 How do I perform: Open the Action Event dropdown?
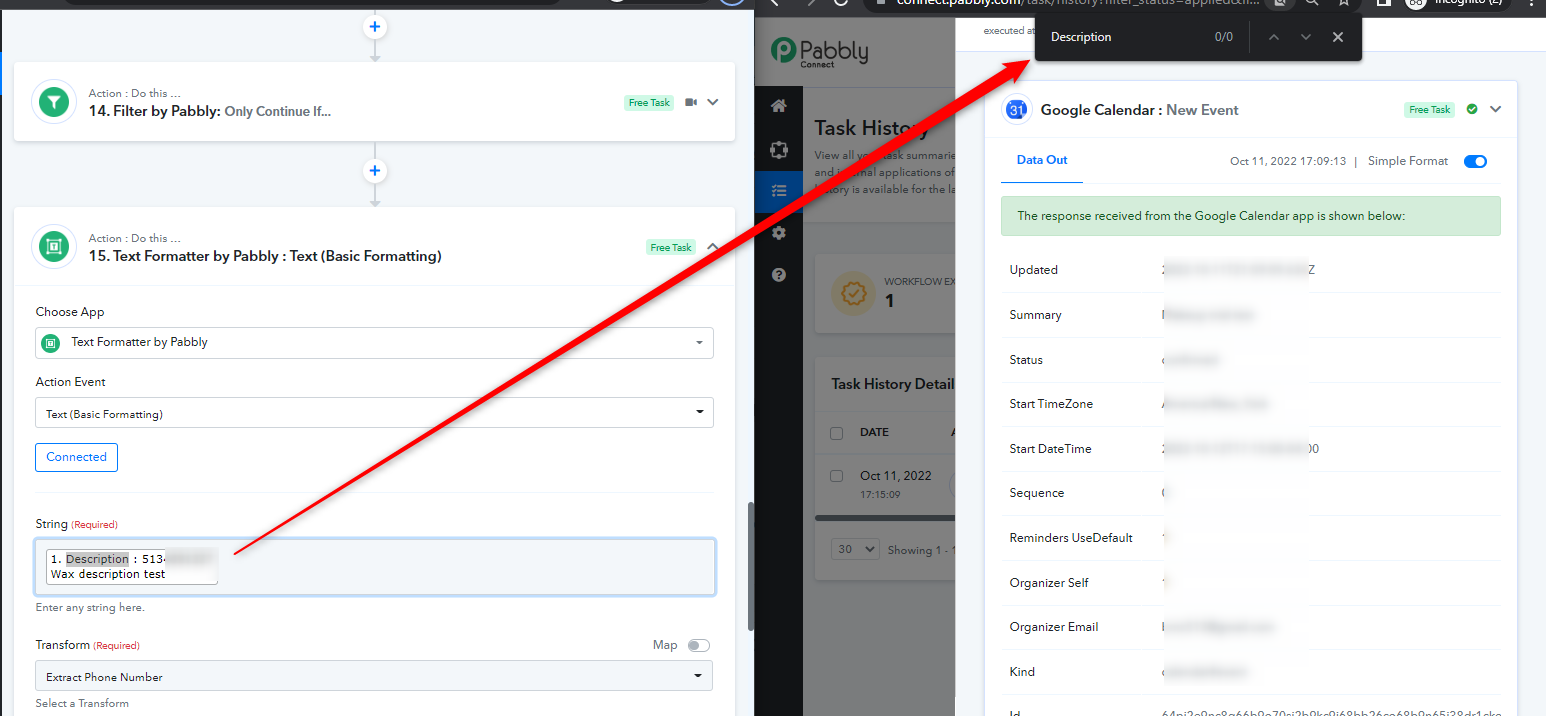[375, 413]
